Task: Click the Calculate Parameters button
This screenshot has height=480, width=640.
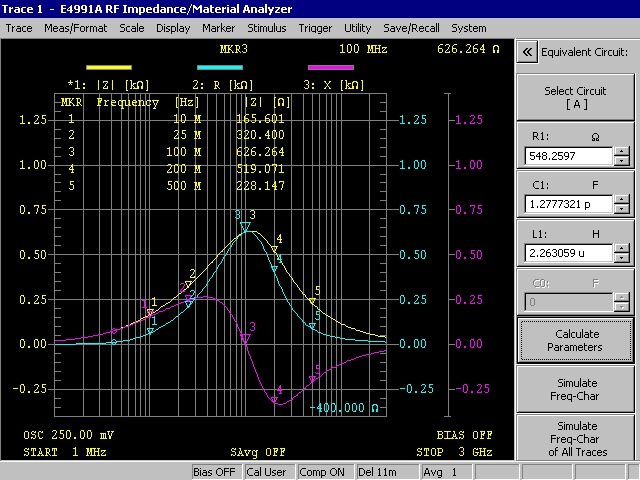Action: click(575, 340)
